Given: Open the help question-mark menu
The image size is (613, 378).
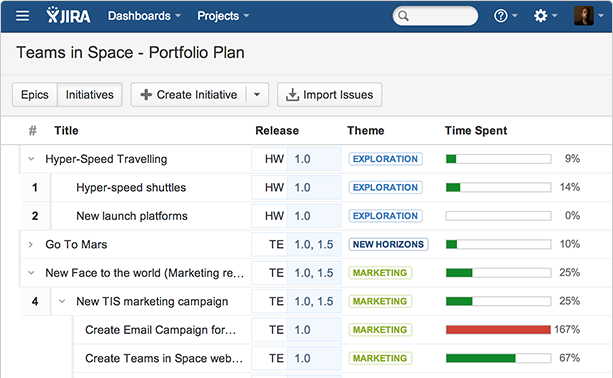Looking at the screenshot, I should (x=505, y=16).
